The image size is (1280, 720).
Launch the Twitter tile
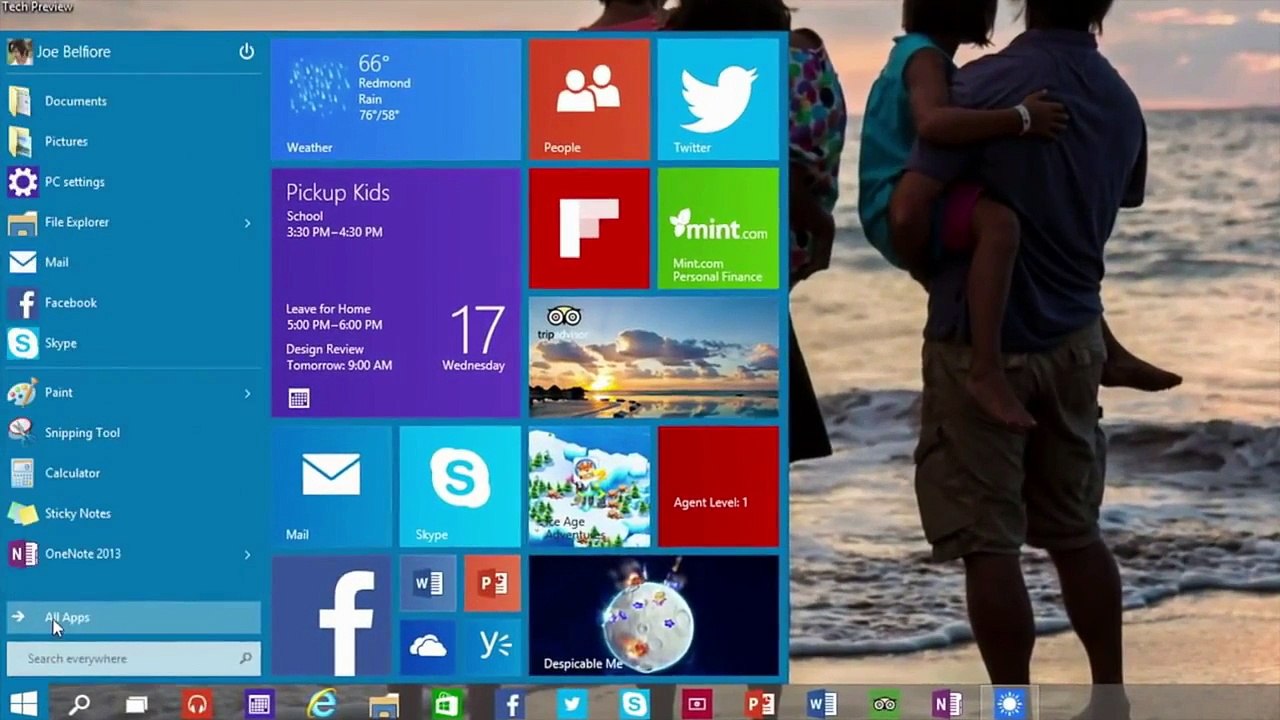[718, 99]
